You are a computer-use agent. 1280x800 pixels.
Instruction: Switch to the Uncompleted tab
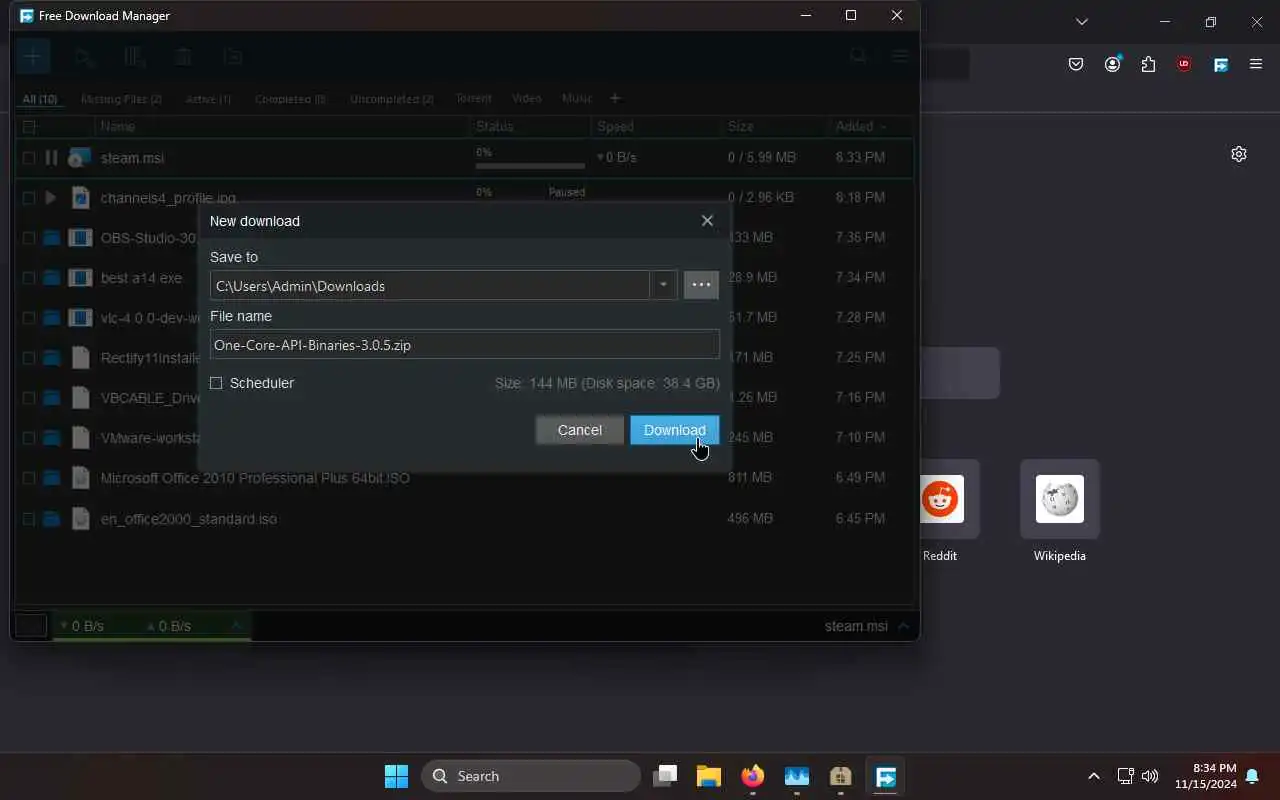392,99
